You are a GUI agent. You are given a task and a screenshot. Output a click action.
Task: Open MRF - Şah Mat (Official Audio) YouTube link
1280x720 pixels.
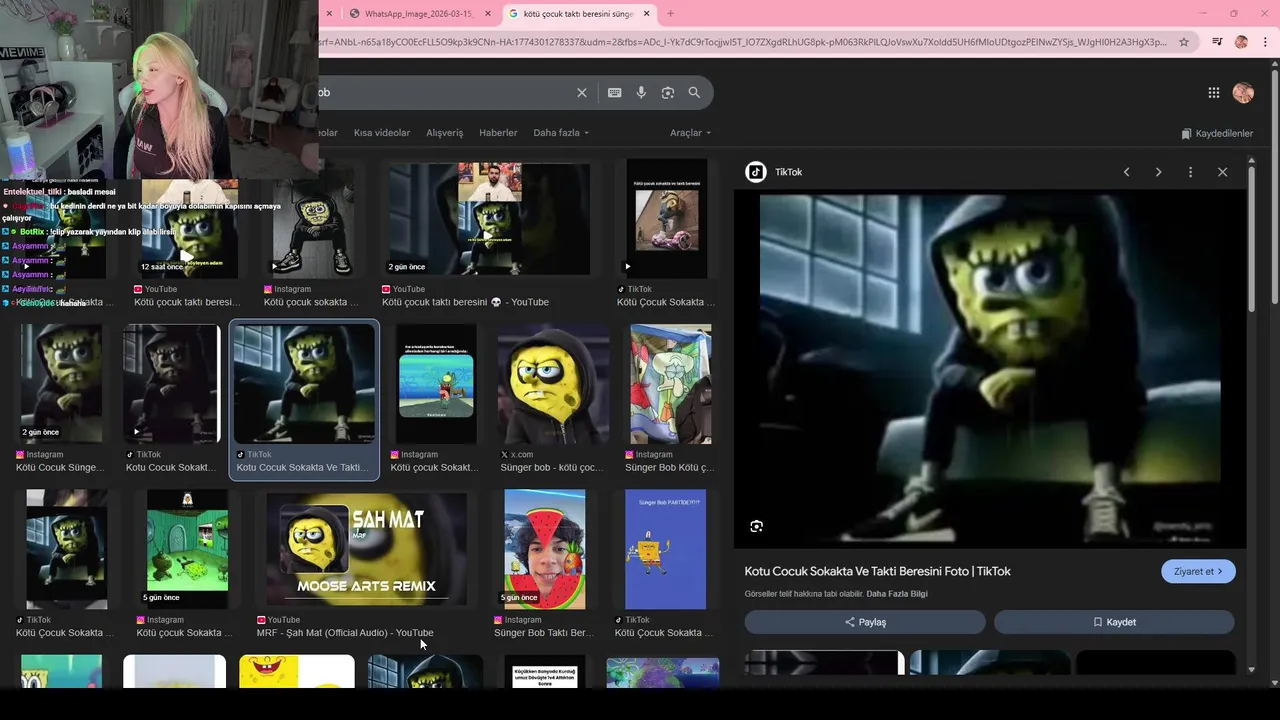tap(345, 633)
